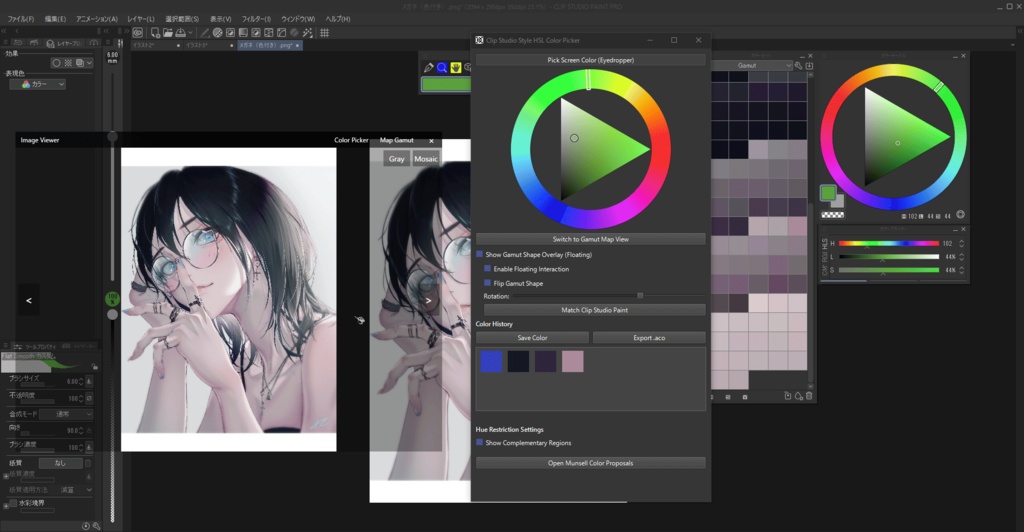Image resolution: width=1024 pixels, height=532 pixels.
Task: Toggle the 水彩境界 checkbox
Action: [13, 503]
